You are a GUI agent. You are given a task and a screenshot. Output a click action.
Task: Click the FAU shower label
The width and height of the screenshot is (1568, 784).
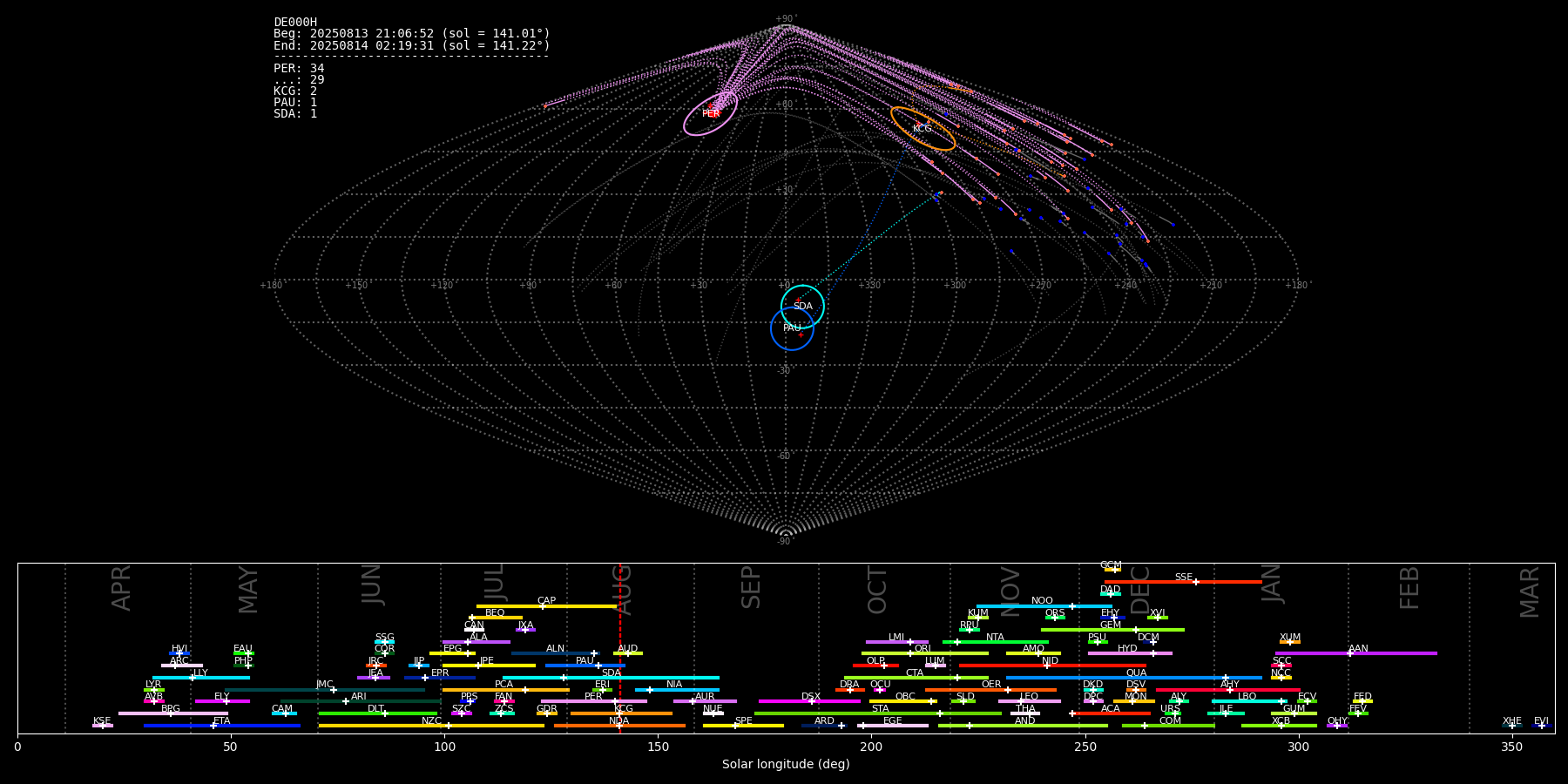click(x=243, y=649)
